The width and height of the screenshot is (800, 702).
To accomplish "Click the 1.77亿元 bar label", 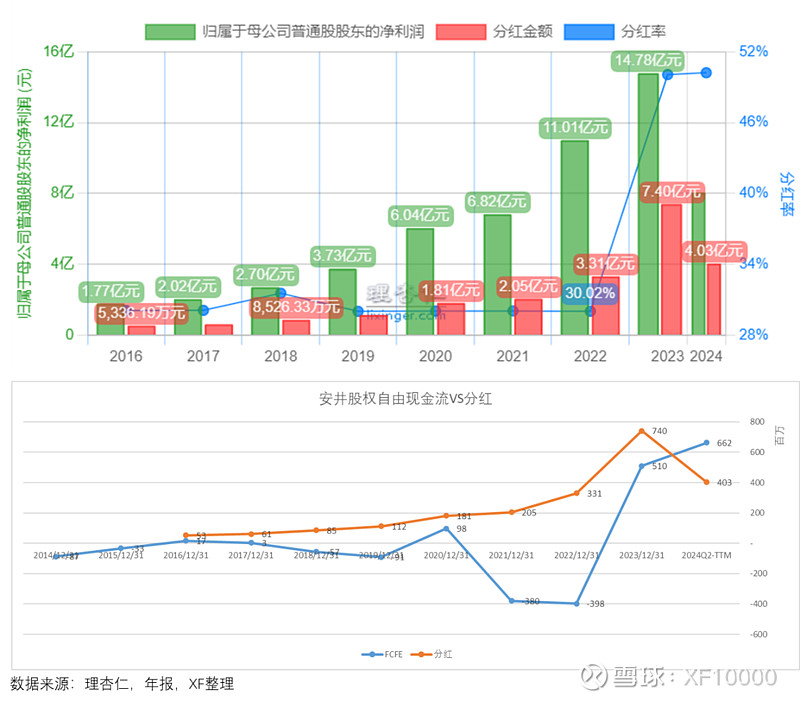I will point(111,291).
